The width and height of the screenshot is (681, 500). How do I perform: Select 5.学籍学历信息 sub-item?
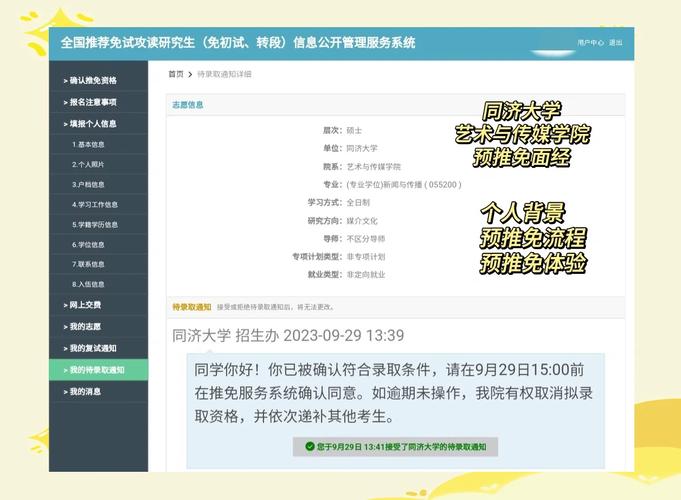pyautogui.click(x=95, y=224)
